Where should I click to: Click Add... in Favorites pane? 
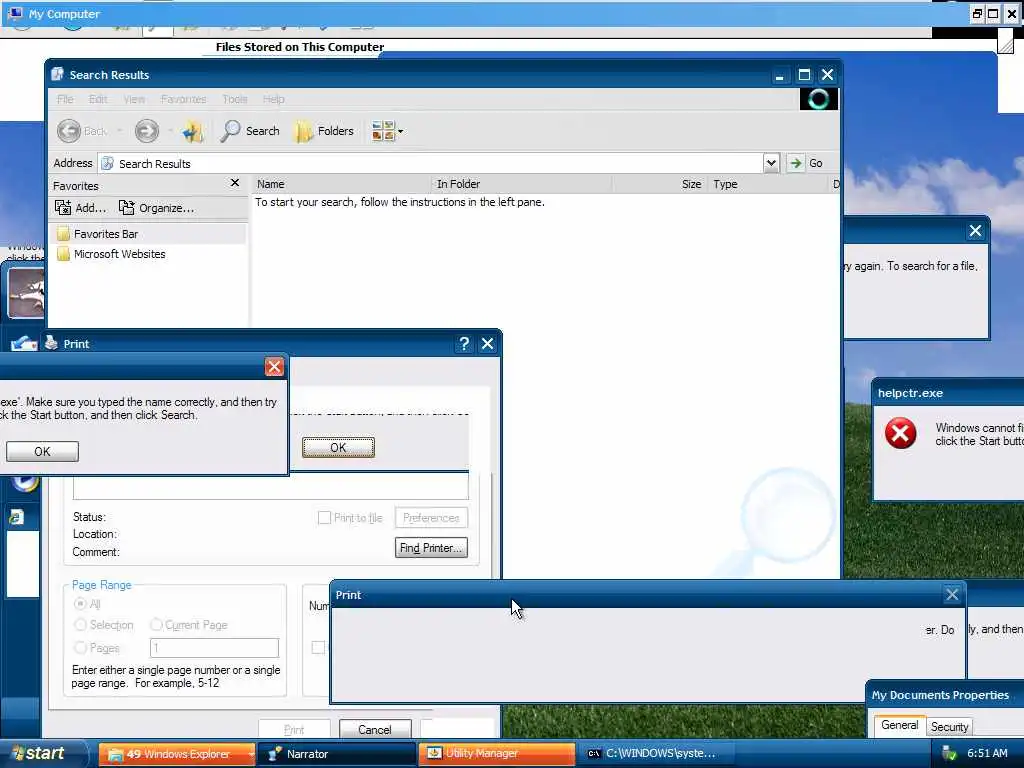coord(80,208)
